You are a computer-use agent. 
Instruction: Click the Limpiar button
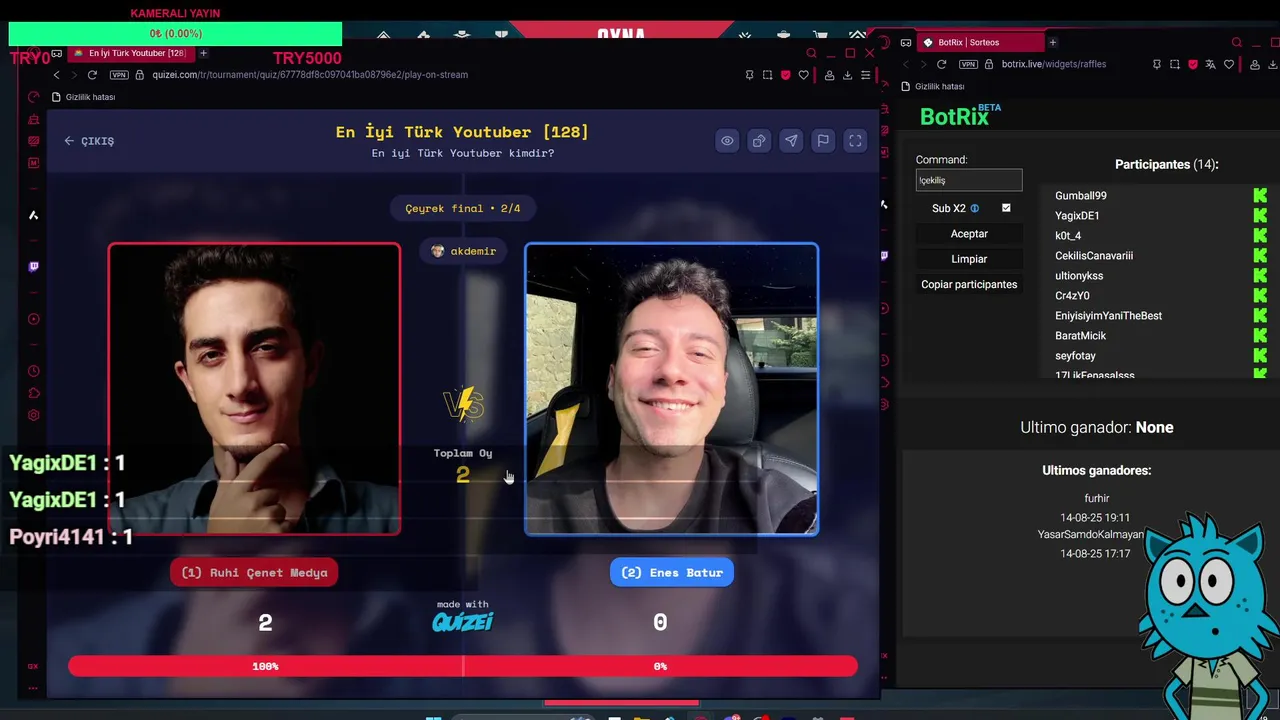pyautogui.click(x=969, y=259)
